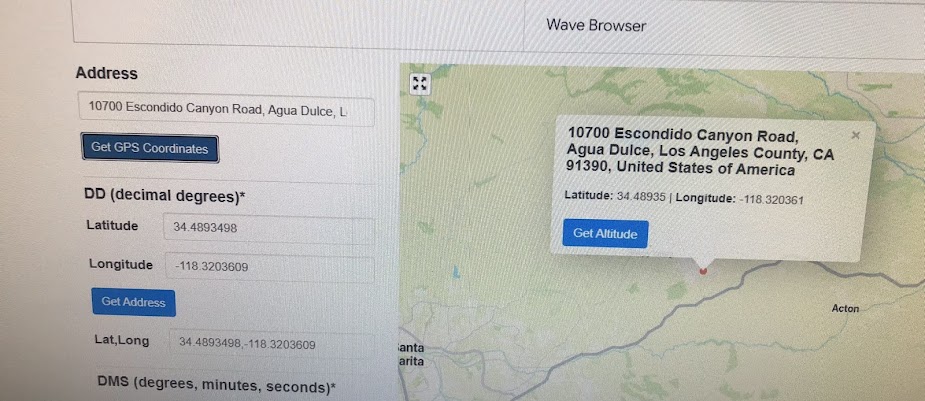Click the Get GPS Coordinates button
The image size is (925, 401).
click(x=150, y=149)
